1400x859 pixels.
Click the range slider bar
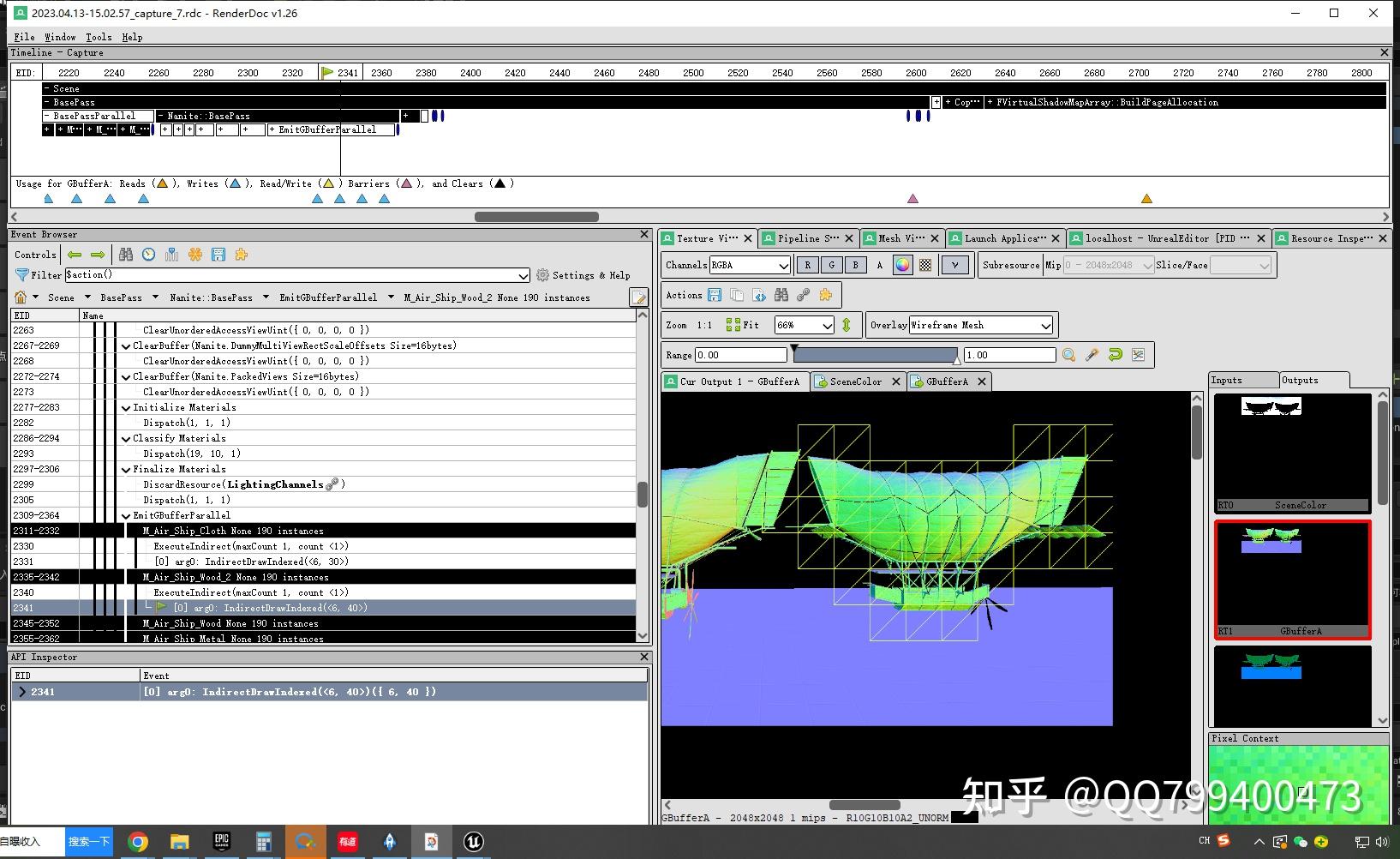pos(876,354)
